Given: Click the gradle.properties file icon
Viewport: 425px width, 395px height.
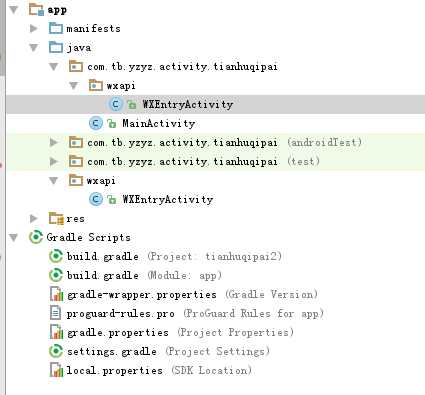Looking at the screenshot, I should 56,332.
